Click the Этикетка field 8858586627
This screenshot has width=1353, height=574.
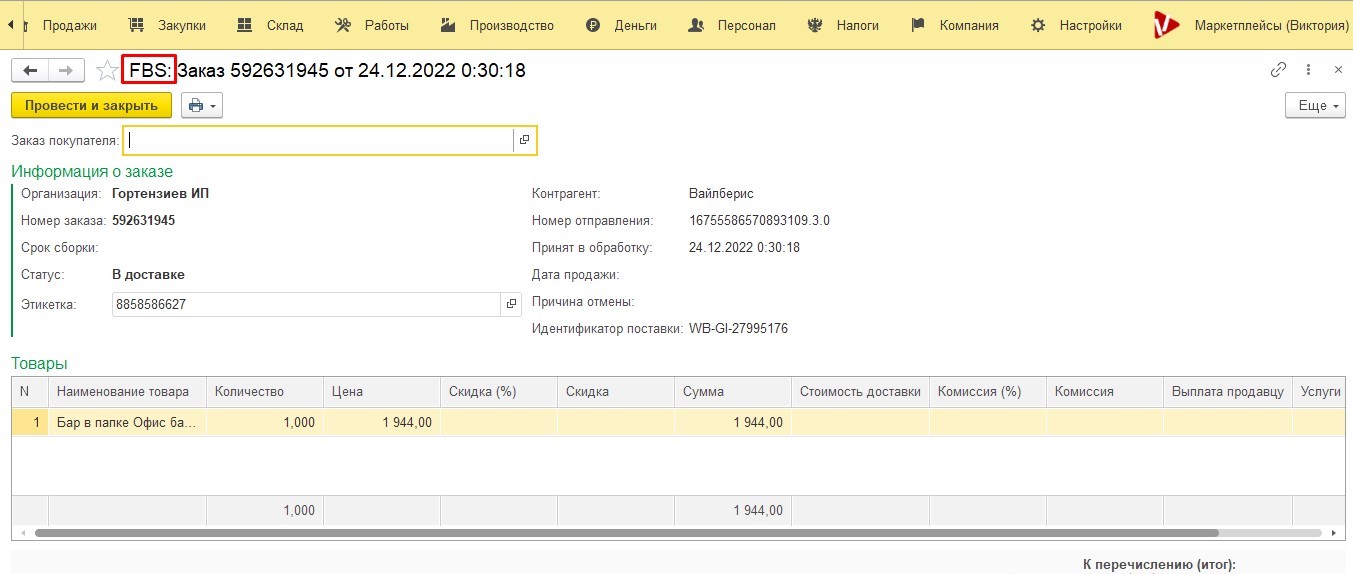305,304
